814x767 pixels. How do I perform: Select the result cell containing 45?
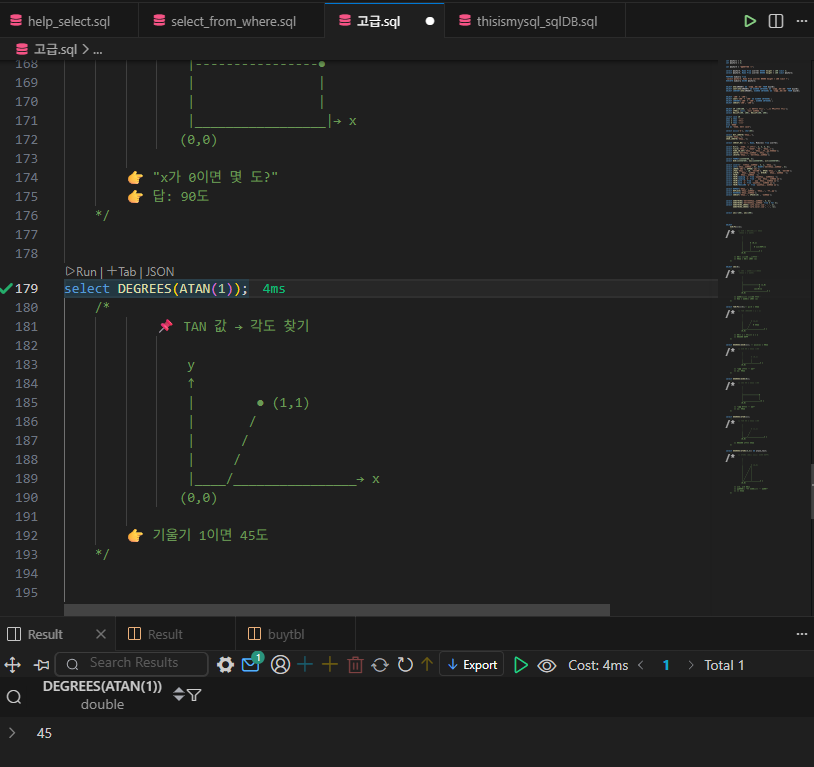[44, 733]
